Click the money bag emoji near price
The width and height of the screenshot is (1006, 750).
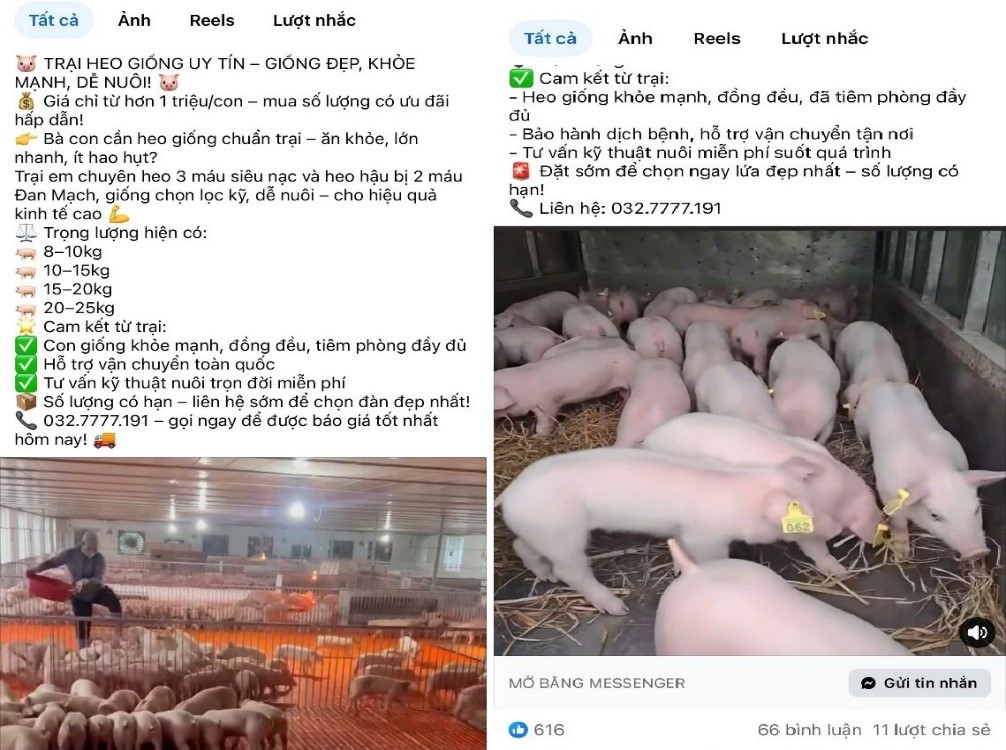pyautogui.click(x=26, y=101)
